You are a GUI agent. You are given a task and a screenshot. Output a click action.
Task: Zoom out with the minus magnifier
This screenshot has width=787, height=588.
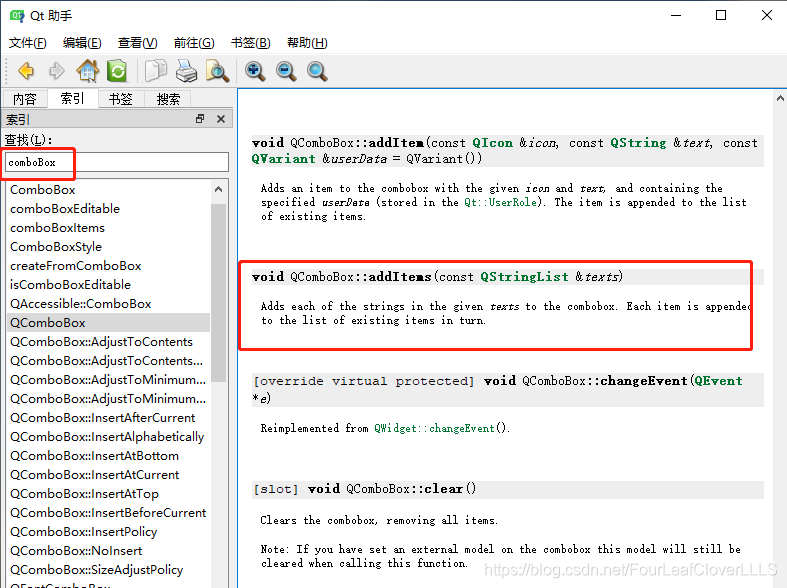[286, 71]
